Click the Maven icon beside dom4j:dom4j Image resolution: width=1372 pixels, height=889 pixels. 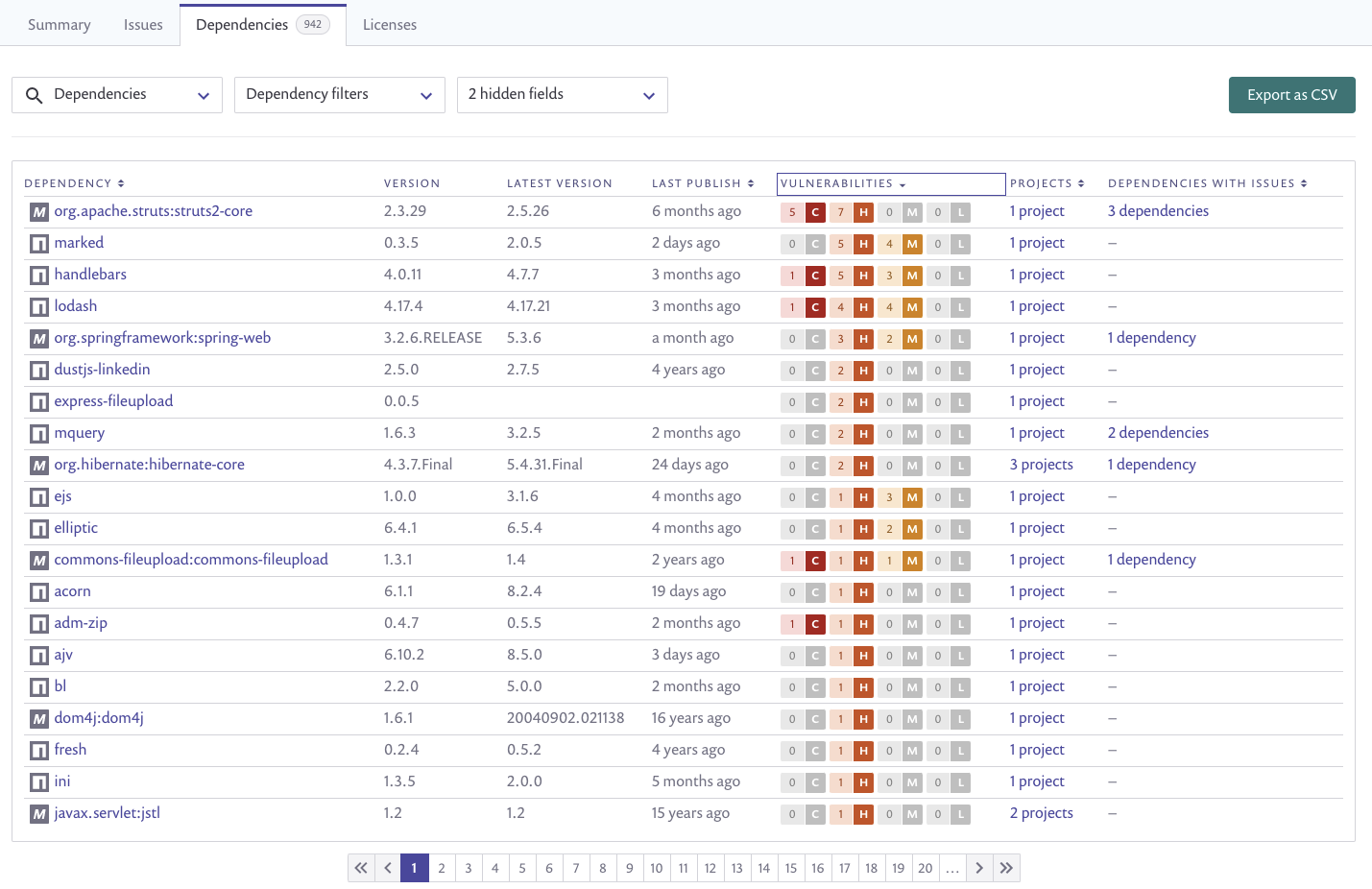39,719
